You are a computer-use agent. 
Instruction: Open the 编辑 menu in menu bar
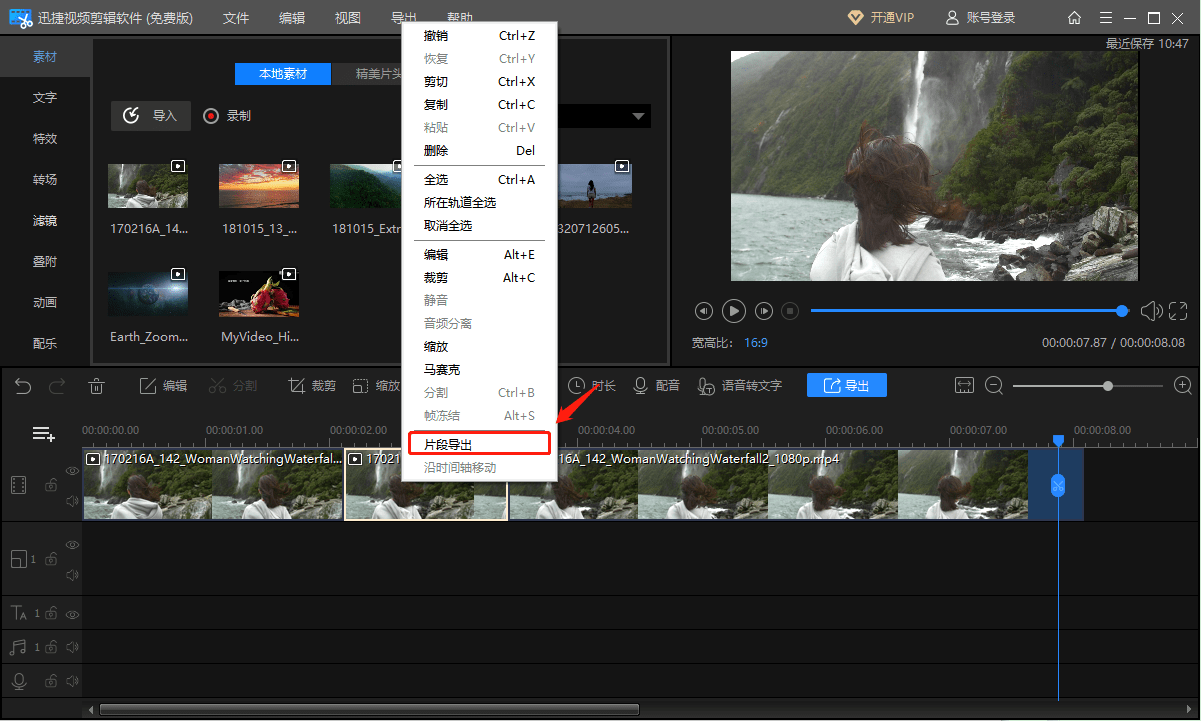(292, 18)
